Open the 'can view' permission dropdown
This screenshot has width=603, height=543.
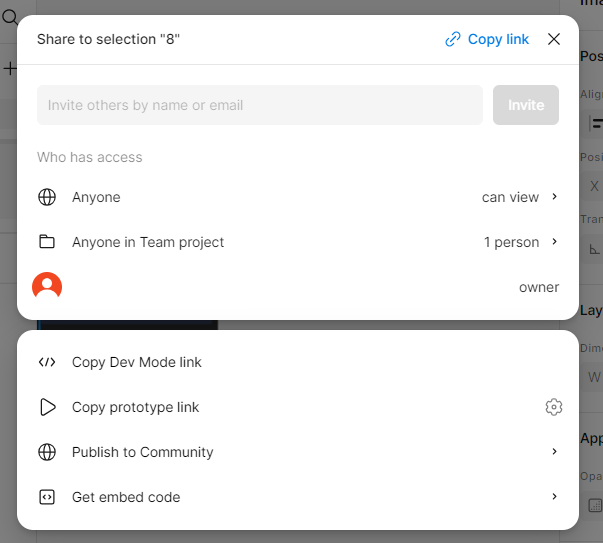click(x=520, y=197)
